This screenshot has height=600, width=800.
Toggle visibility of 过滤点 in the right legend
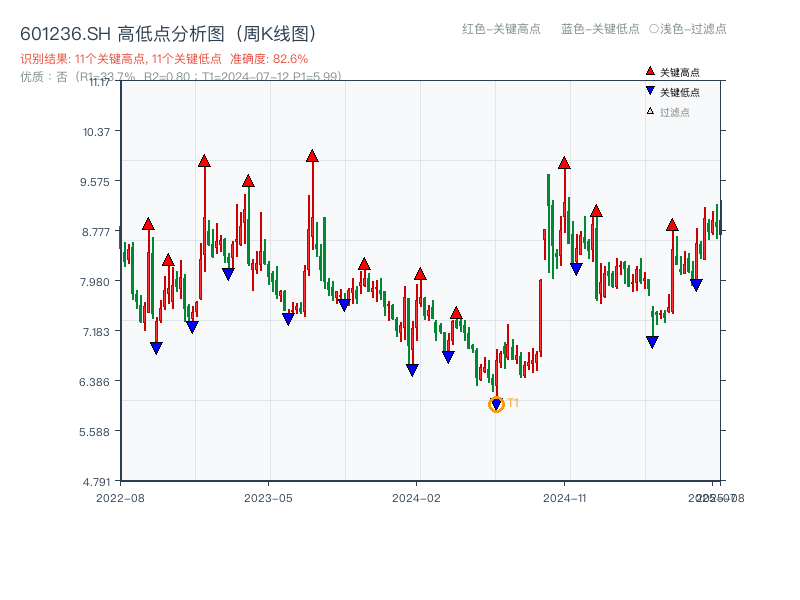(675, 112)
